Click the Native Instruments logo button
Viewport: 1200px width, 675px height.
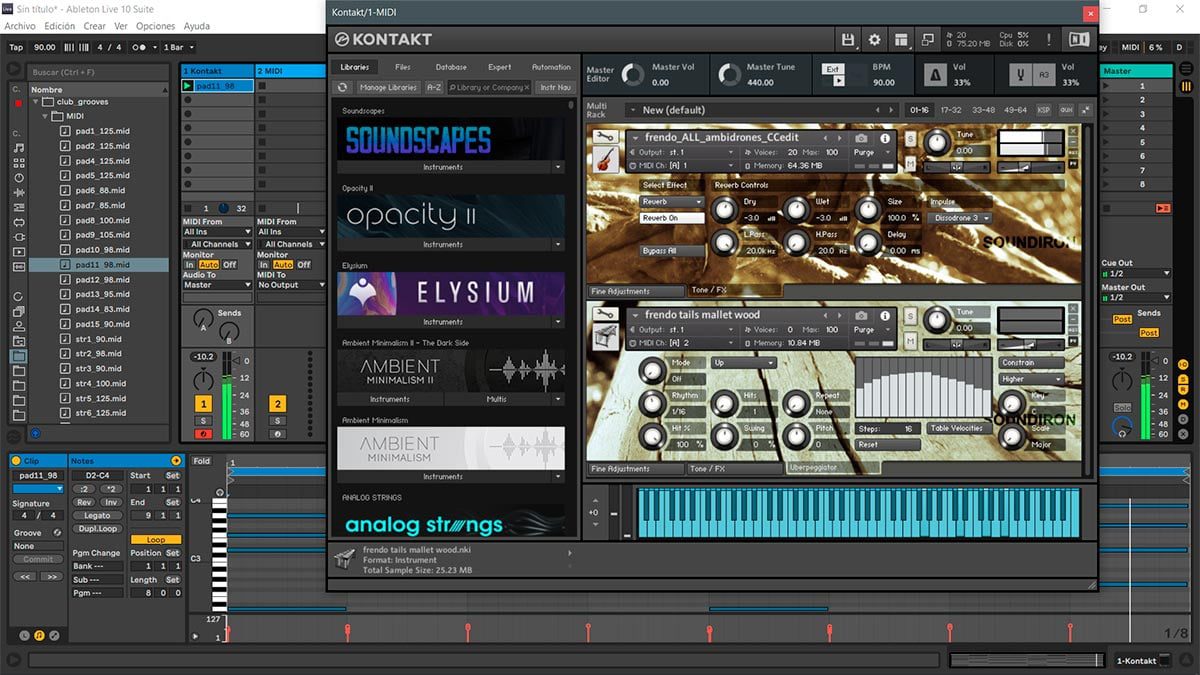coord(1079,39)
